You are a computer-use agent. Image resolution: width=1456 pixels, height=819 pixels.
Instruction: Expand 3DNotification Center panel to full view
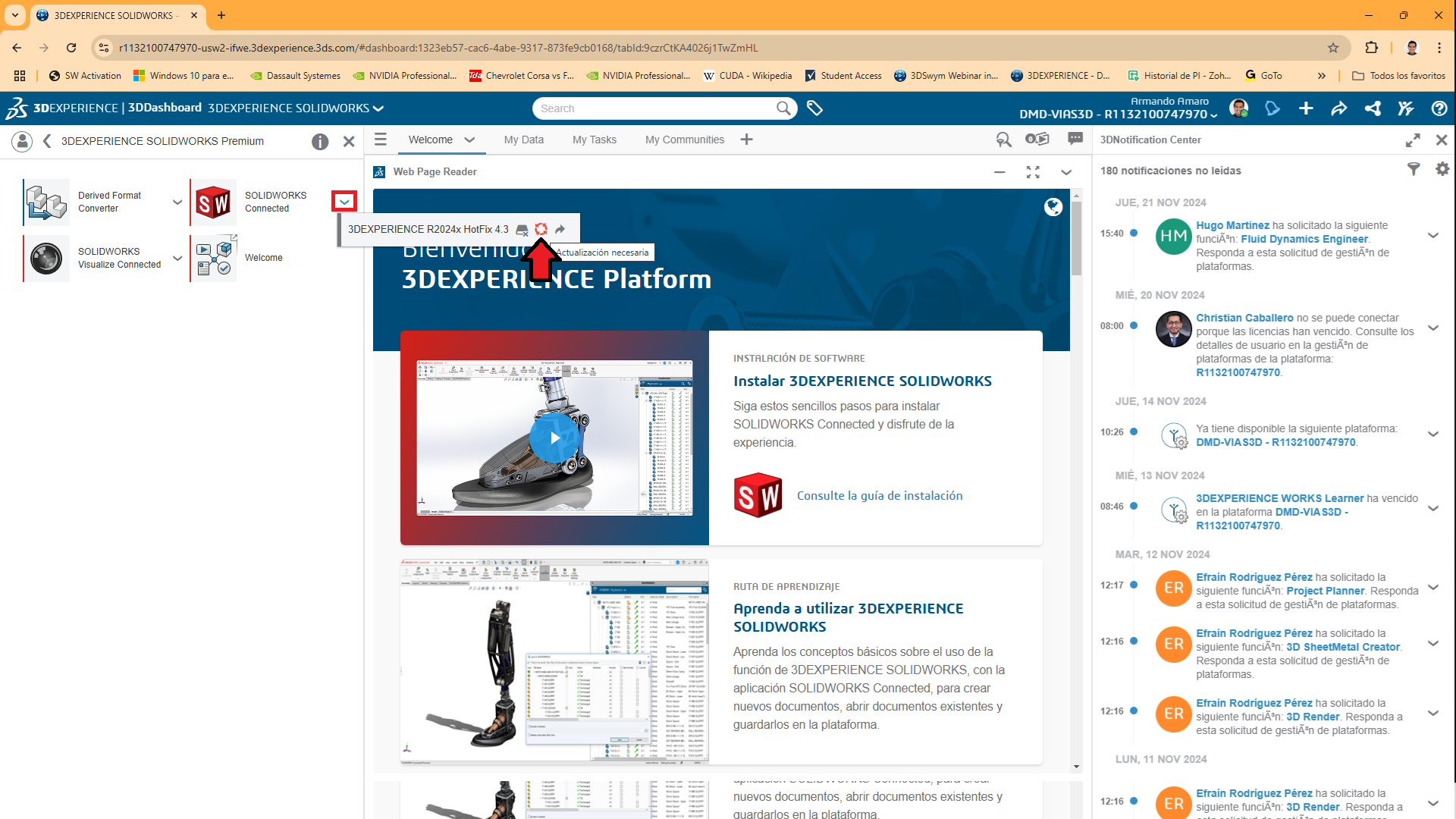[x=1413, y=140]
